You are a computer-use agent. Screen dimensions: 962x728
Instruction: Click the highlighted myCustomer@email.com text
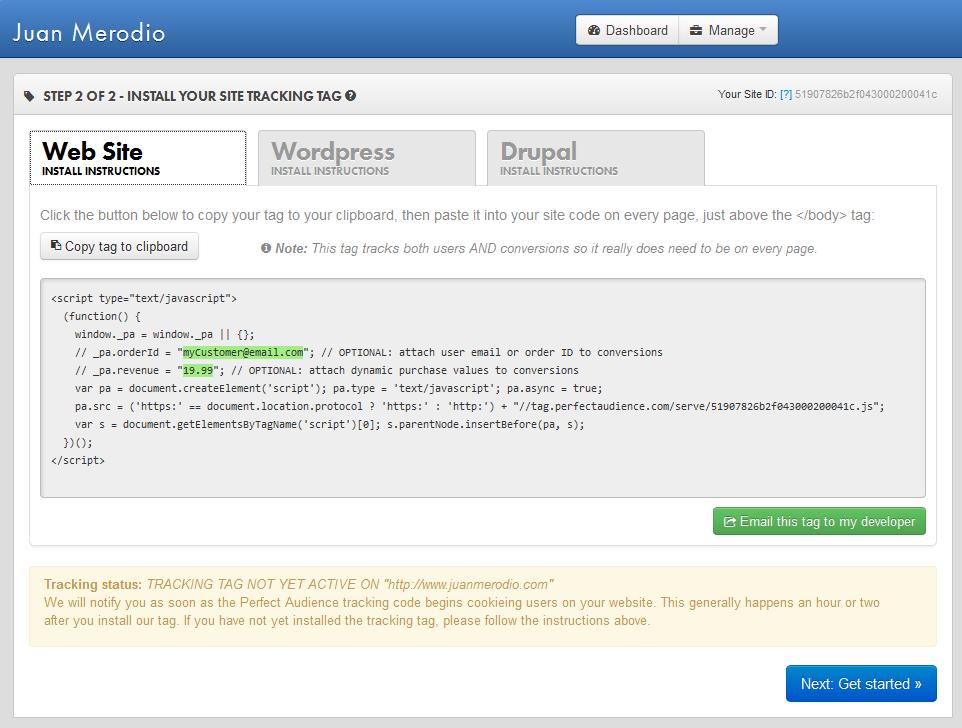[x=243, y=352]
